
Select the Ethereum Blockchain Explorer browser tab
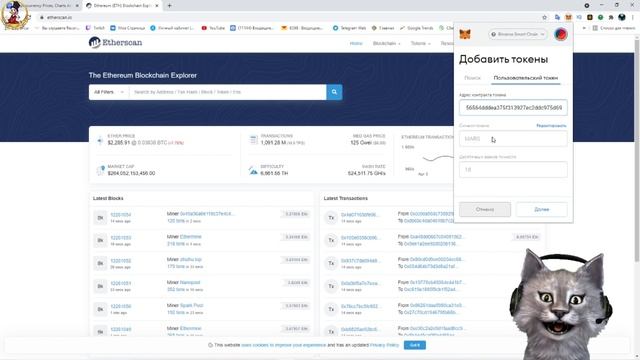122,6
